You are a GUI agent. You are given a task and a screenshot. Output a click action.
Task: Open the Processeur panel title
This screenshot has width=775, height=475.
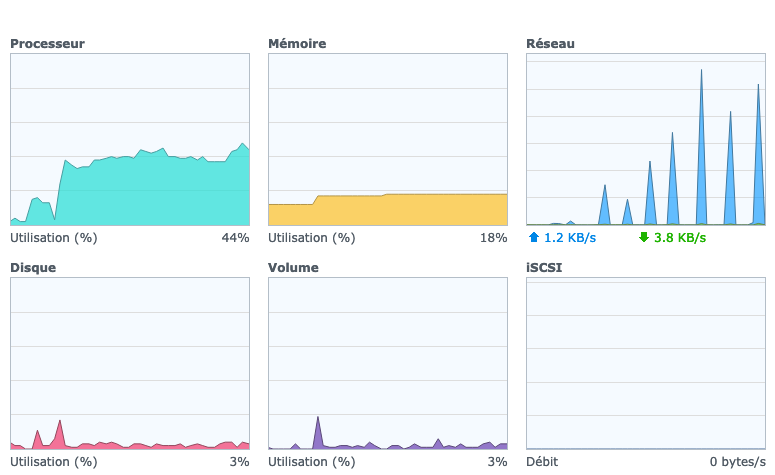tap(47, 44)
